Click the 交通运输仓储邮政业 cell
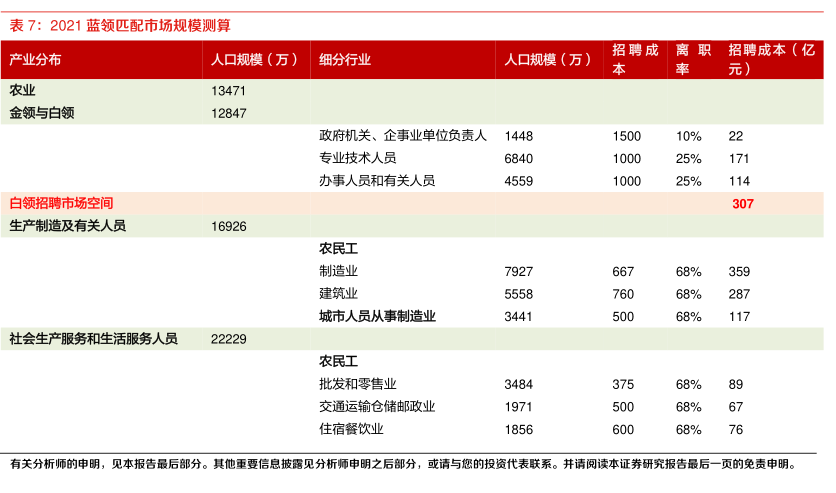The width and height of the screenshot is (836, 493). [x=377, y=407]
